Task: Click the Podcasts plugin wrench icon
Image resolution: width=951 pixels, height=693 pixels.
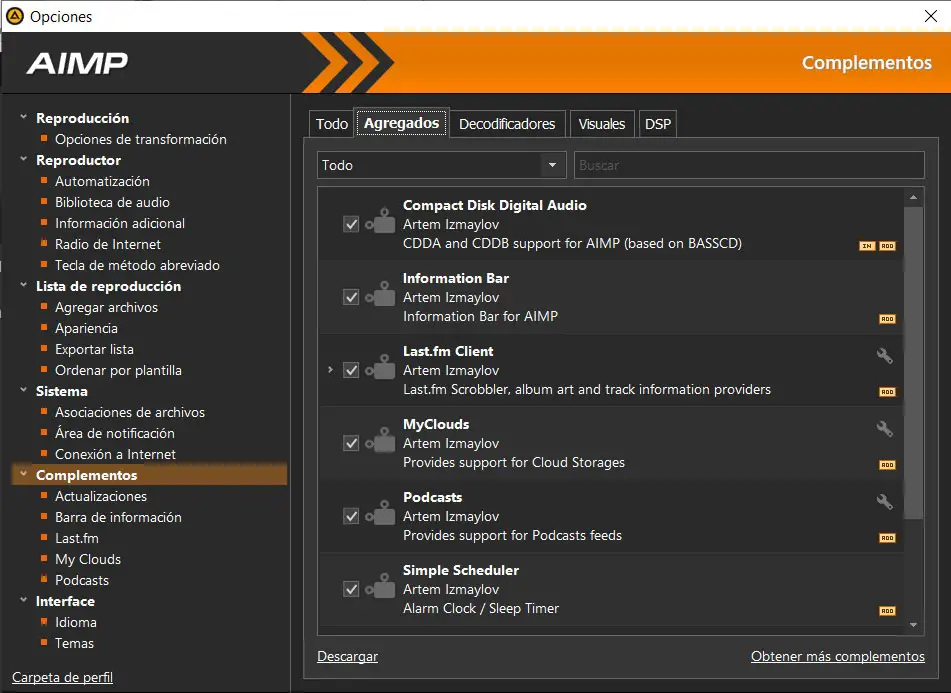Action: pos(884,501)
